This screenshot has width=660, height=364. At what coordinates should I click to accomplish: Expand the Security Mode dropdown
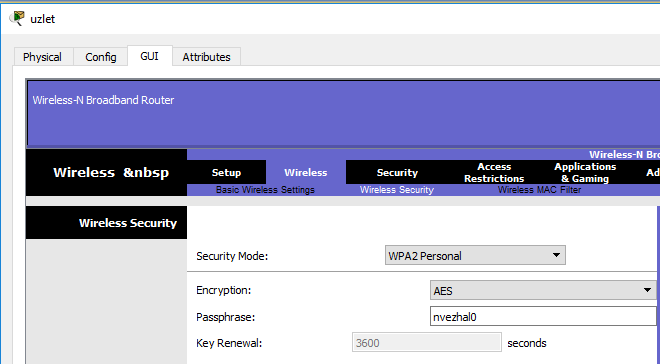[475, 255]
